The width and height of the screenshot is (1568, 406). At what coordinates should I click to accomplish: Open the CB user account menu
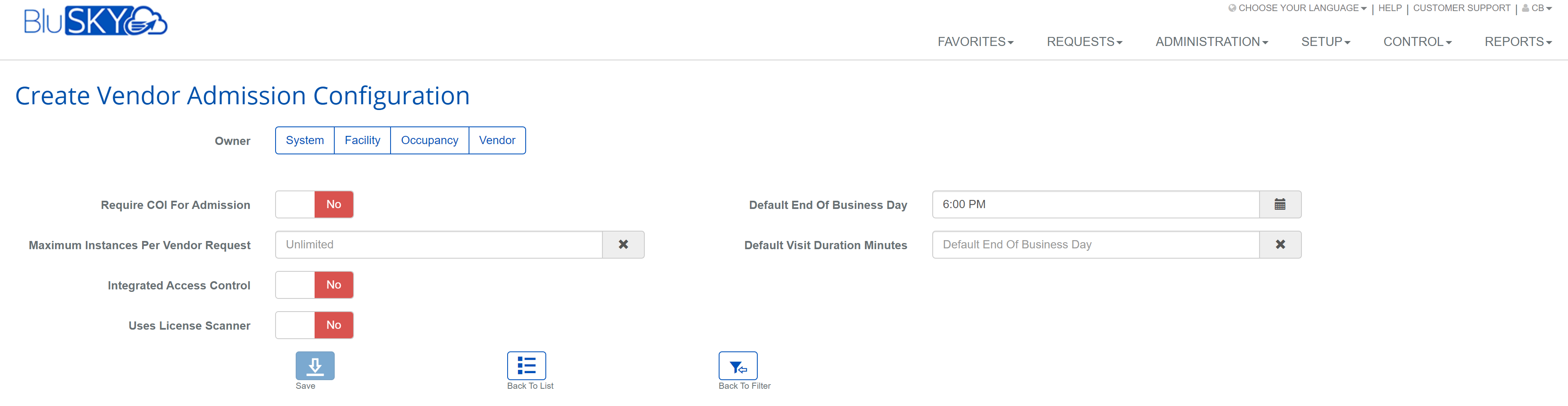point(1536,9)
